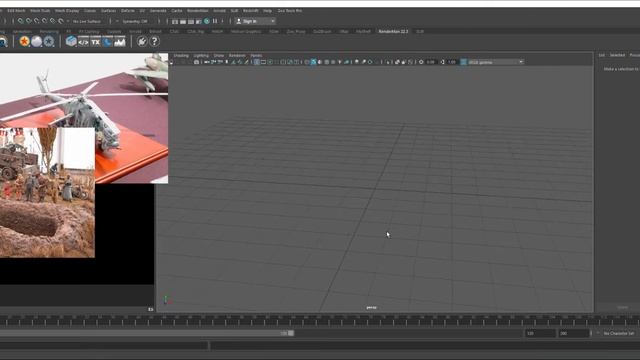The height and width of the screenshot is (360, 640).
Task: Click the grease pencil icon in viewport toolbar
Action: [x=247, y=62]
